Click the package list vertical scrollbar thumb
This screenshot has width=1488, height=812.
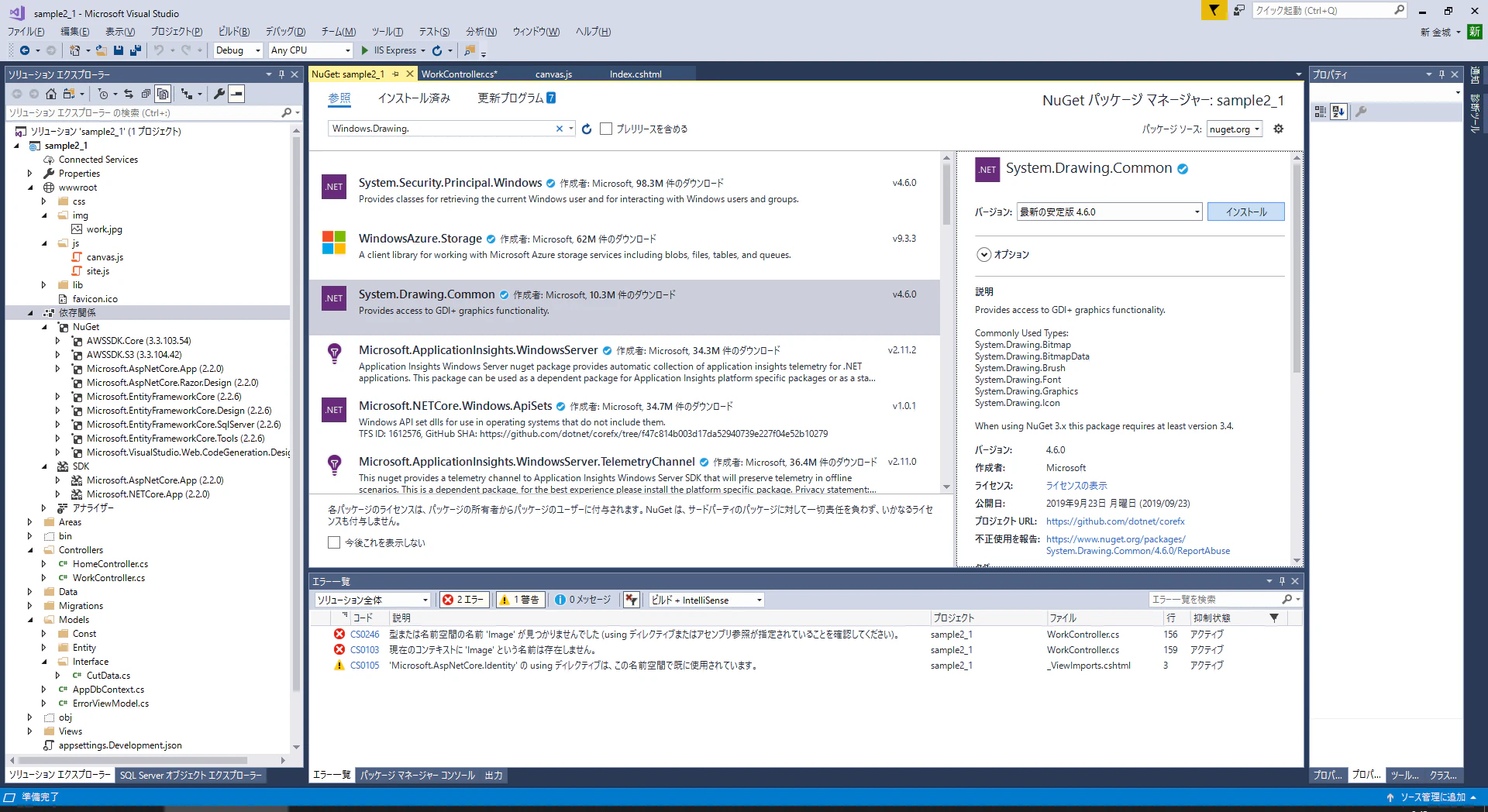pyautogui.click(x=946, y=194)
